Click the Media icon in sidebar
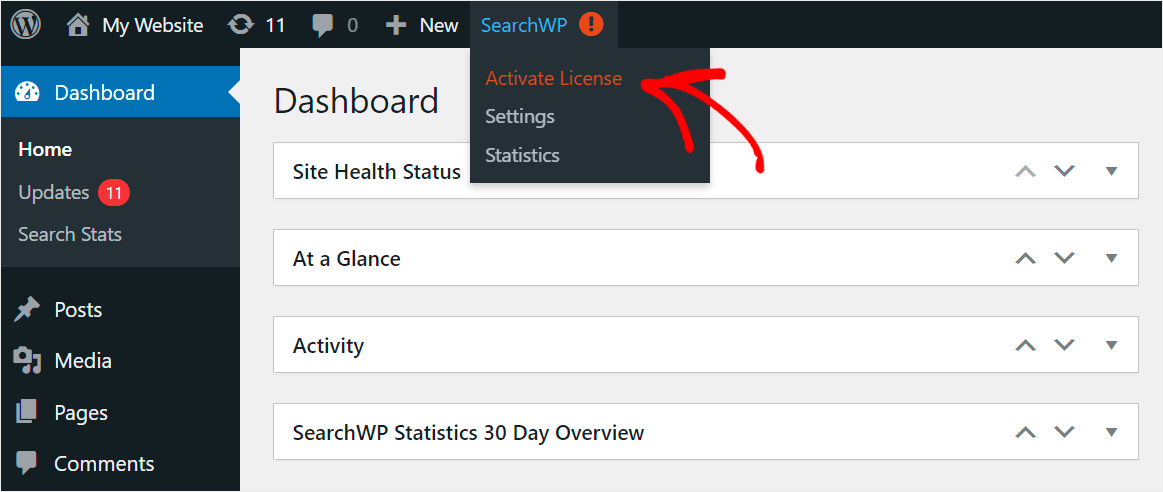 click(27, 361)
